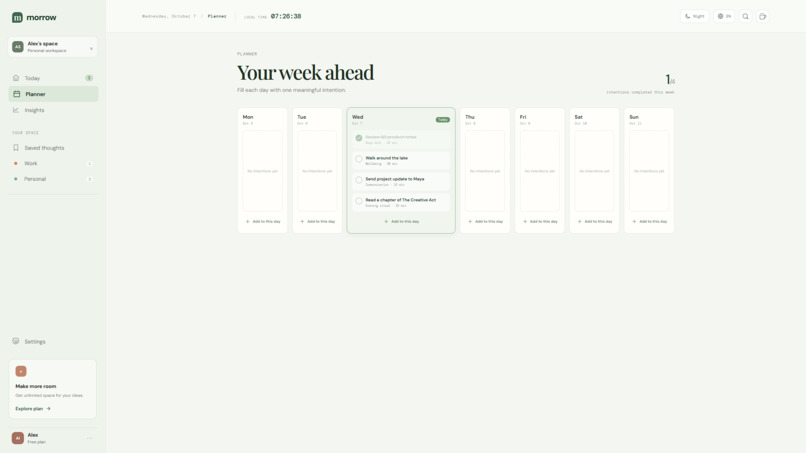Toggle Night mode
806x453 pixels.
click(694, 16)
